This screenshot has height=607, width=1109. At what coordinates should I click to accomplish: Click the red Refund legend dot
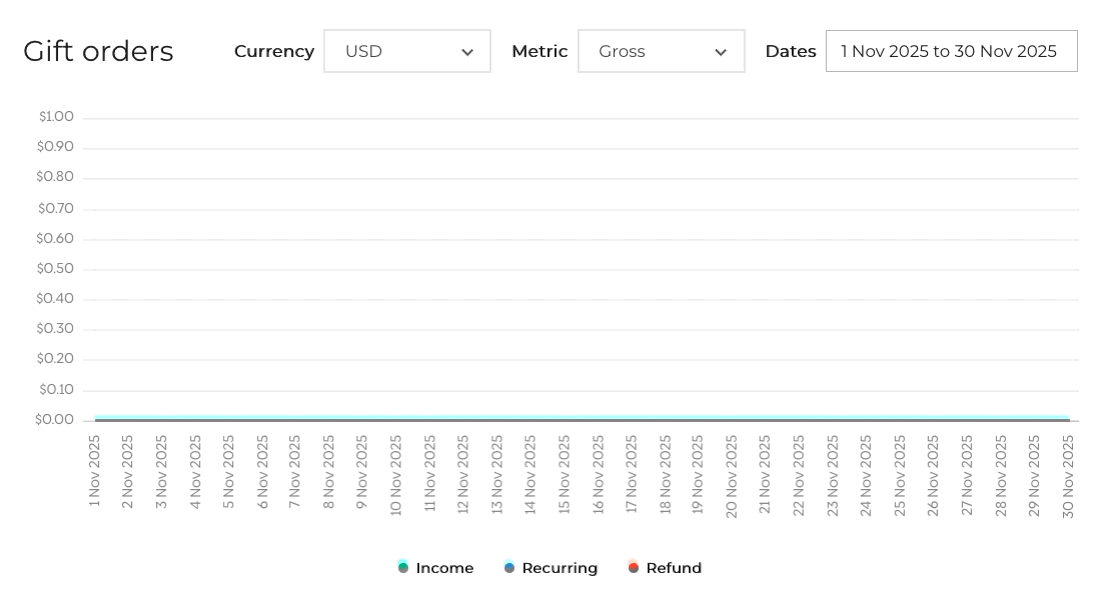tap(633, 568)
